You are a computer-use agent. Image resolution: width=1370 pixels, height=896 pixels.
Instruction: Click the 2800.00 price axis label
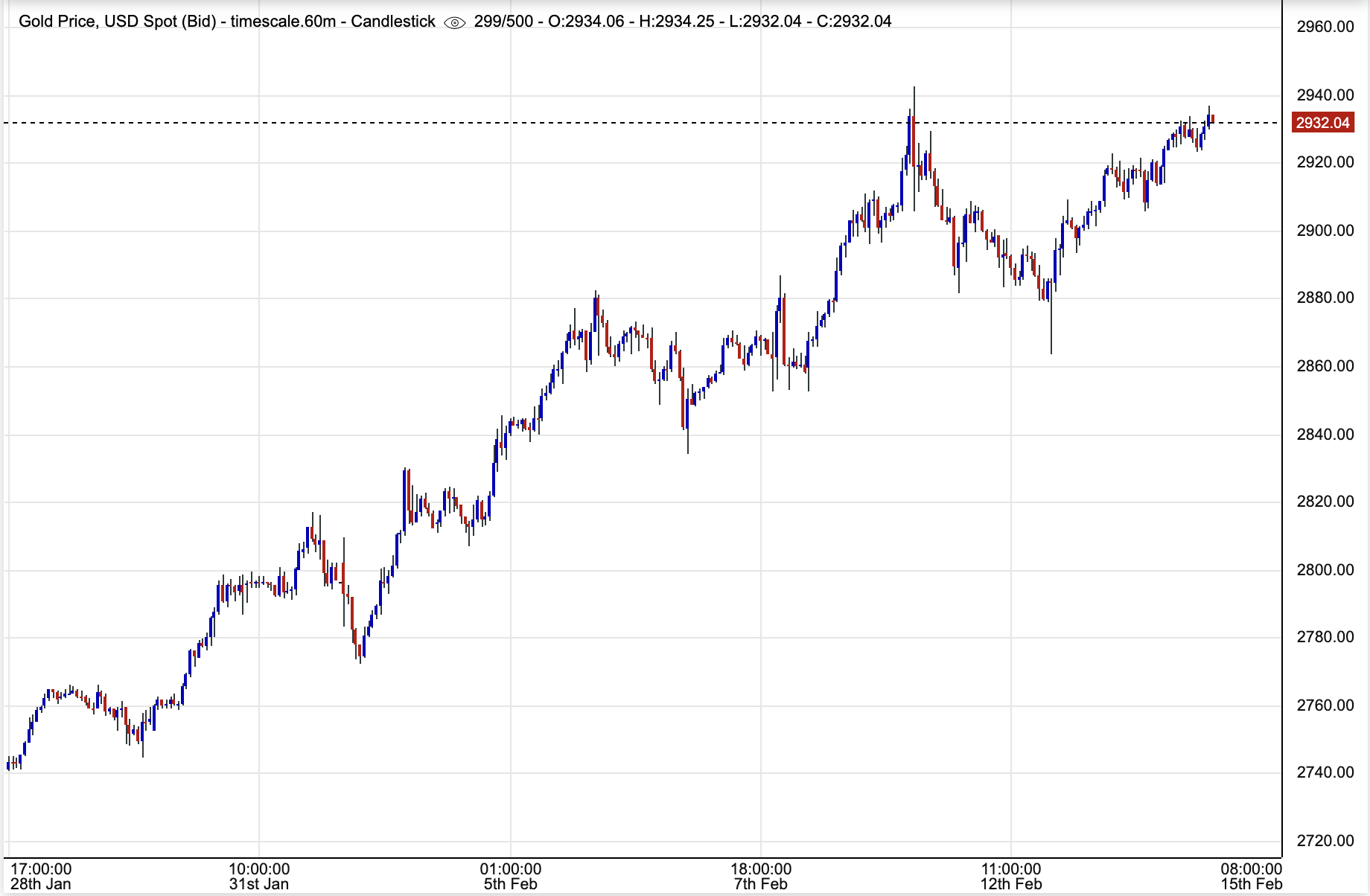[1325, 570]
